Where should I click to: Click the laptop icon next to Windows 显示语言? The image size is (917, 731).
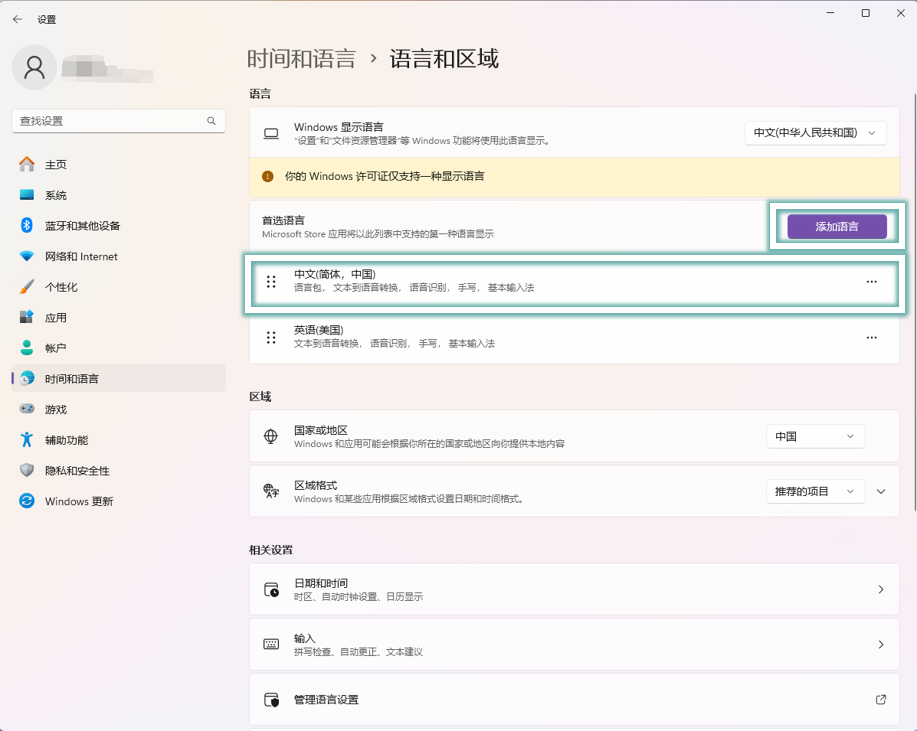coord(271,133)
